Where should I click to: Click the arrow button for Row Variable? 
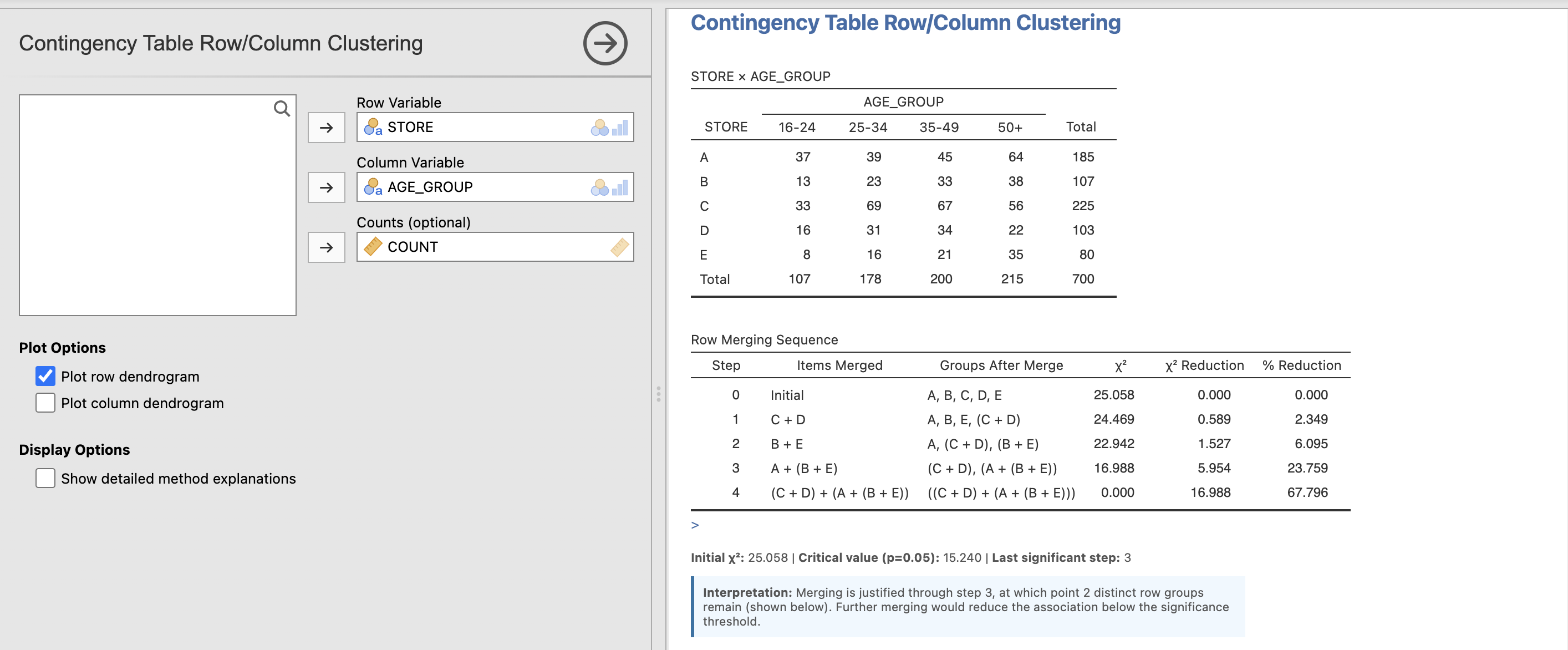[326, 128]
